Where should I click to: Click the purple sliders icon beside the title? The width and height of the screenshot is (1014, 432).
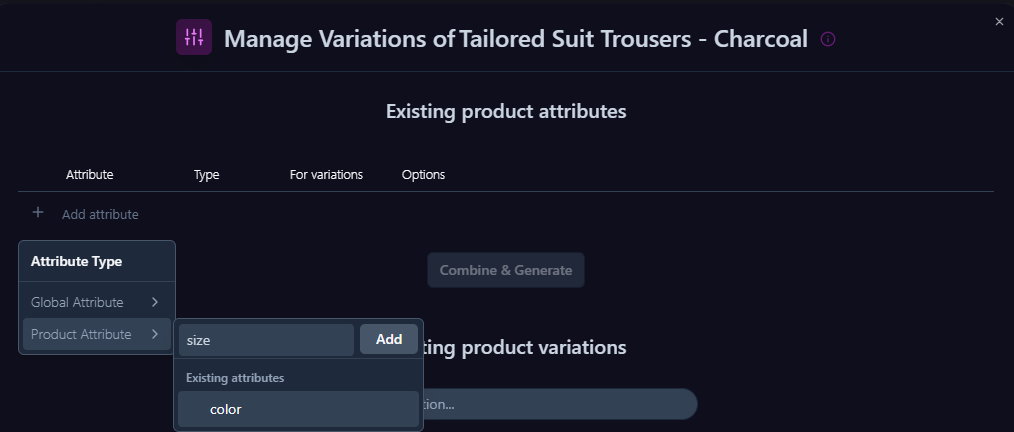(x=194, y=38)
